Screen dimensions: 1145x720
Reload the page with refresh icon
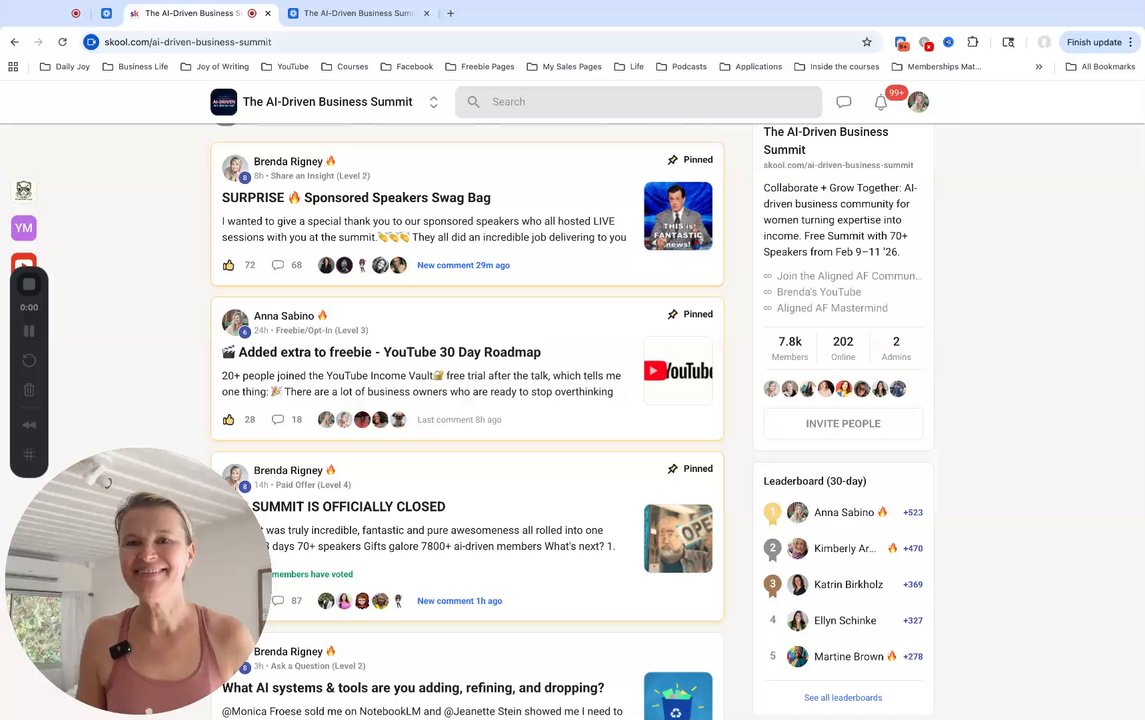[63, 42]
